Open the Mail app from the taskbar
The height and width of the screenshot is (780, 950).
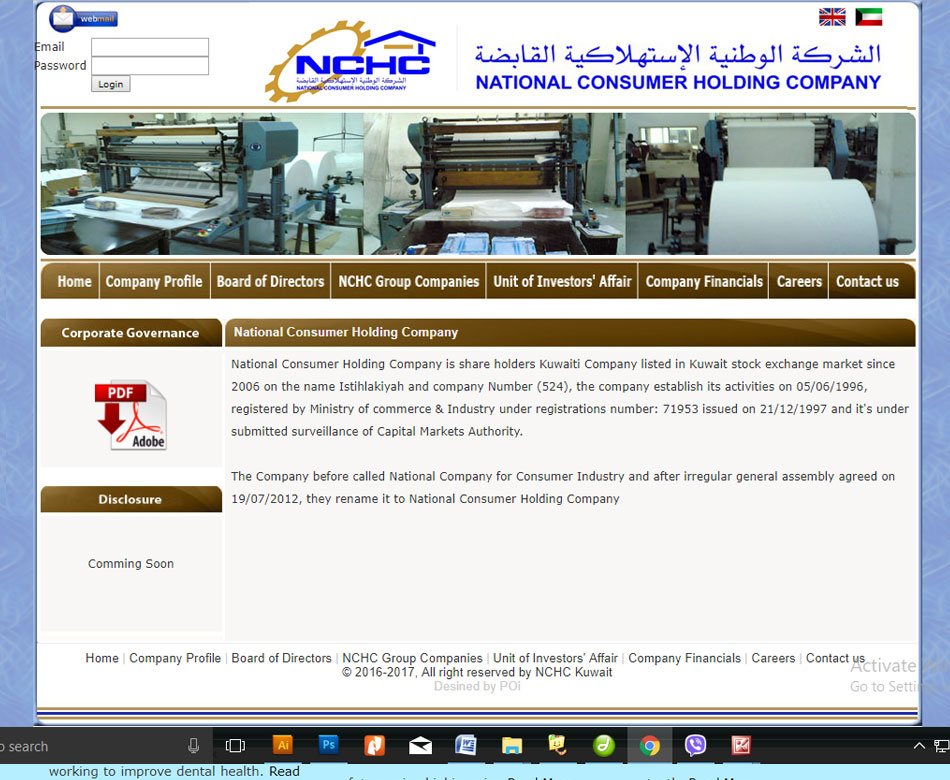[x=420, y=745]
